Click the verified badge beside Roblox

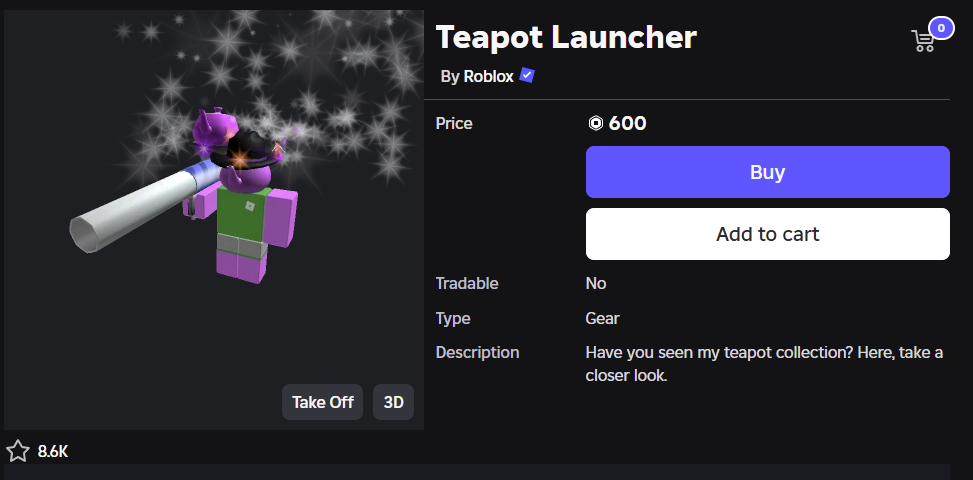pyautogui.click(x=527, y=76)
